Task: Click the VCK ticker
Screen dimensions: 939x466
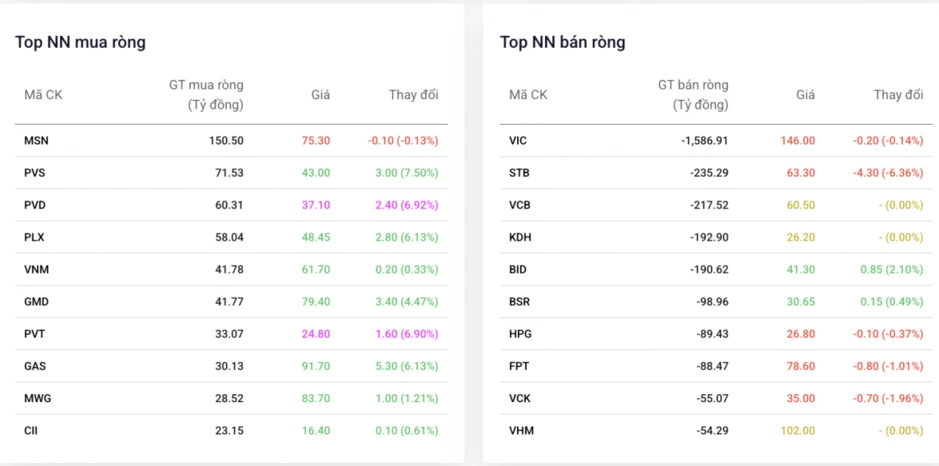Action: pyautogui.click(x=520, y=398)
